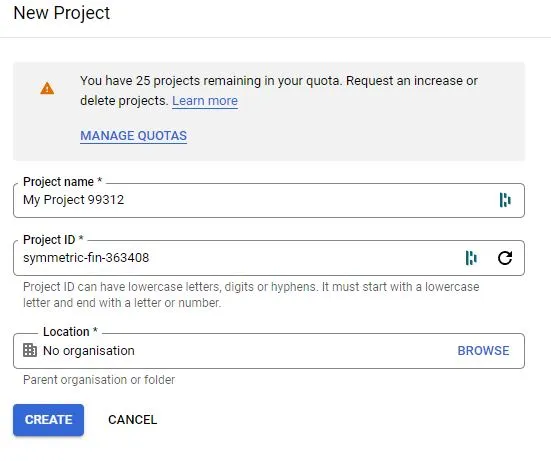Click the CANCEL button
The image size is (551, 461).
pyautogui.click(x=132, y=420)
